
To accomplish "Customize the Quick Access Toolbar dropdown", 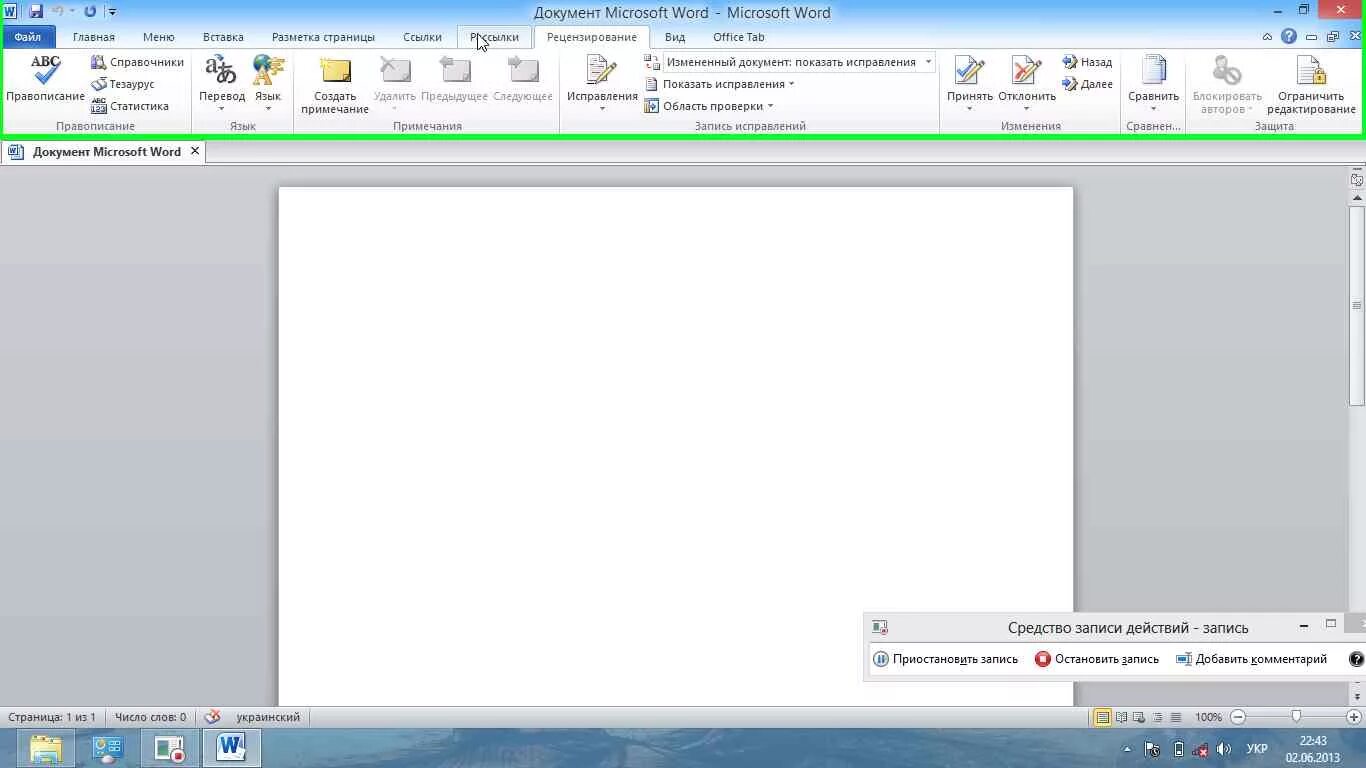I will [112, 12].
